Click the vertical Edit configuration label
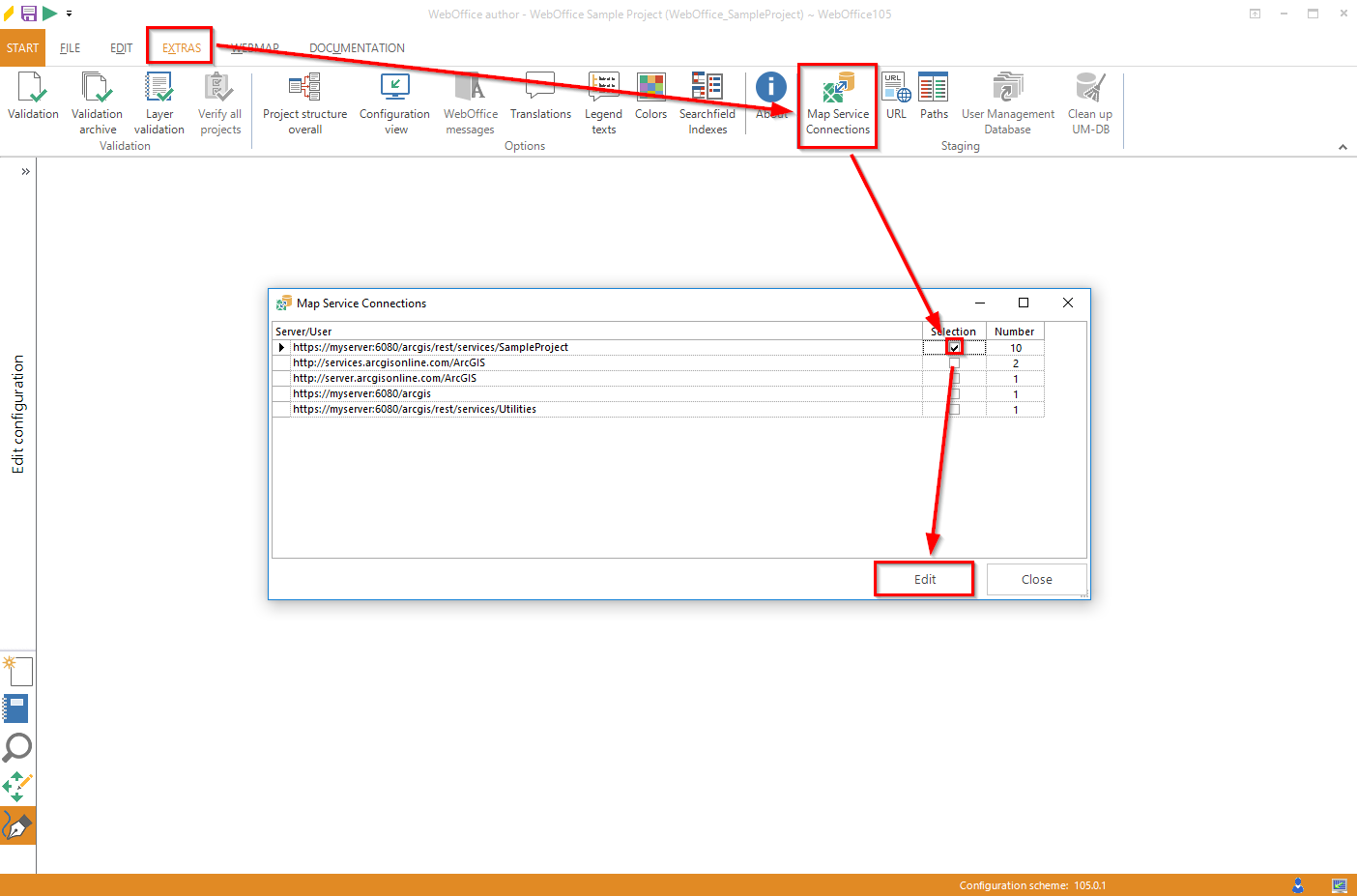Viewport: 1357px width, 896px height. pos(18,415)
